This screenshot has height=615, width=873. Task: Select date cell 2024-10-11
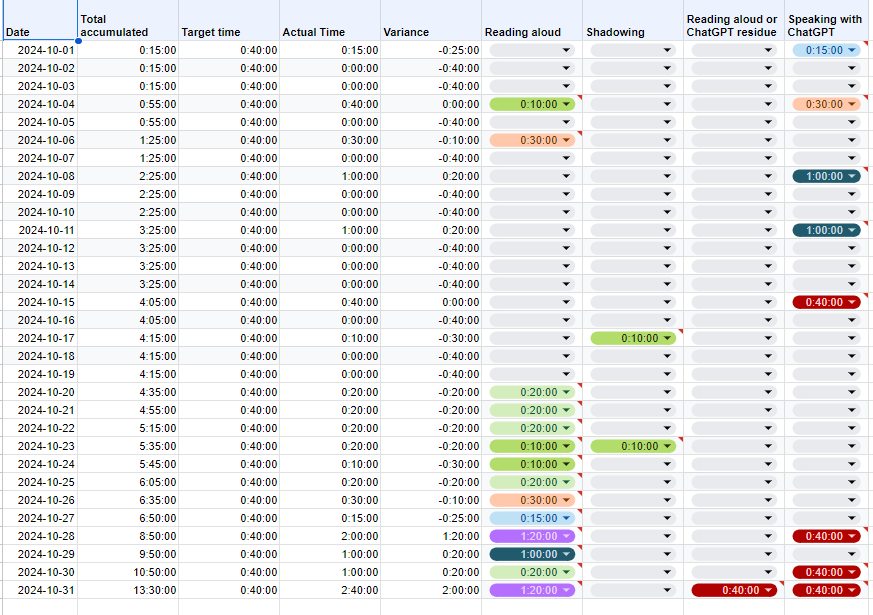coord(39,230)
